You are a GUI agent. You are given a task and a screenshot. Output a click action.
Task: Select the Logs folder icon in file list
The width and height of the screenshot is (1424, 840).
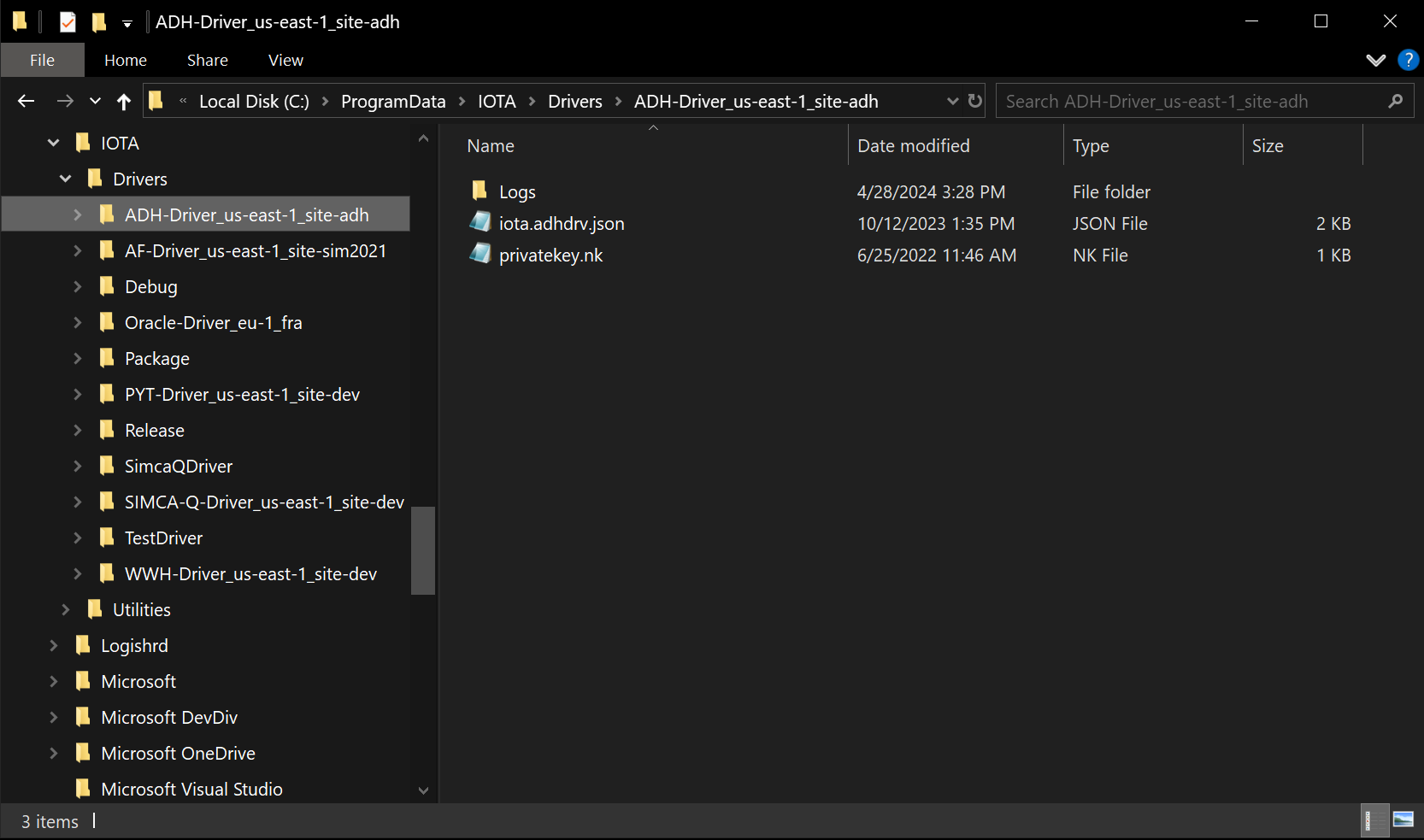point(480,191)
